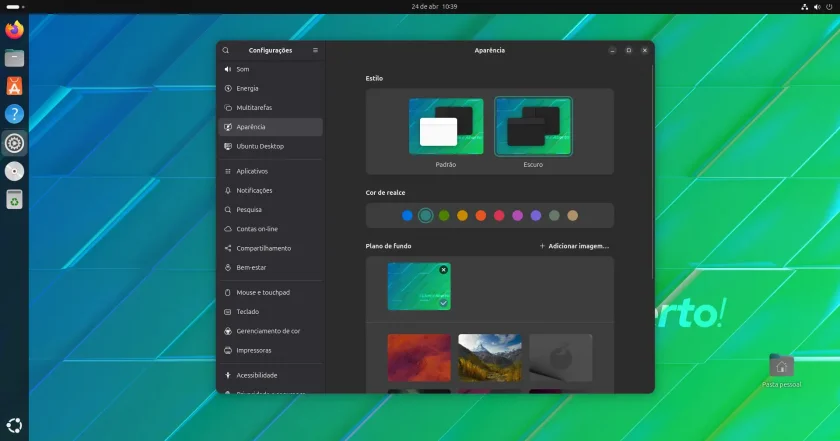Viewport: 840px width, 441px height.
Task: Click the Notificações bell icon
Action: click(x=228, y=191)
